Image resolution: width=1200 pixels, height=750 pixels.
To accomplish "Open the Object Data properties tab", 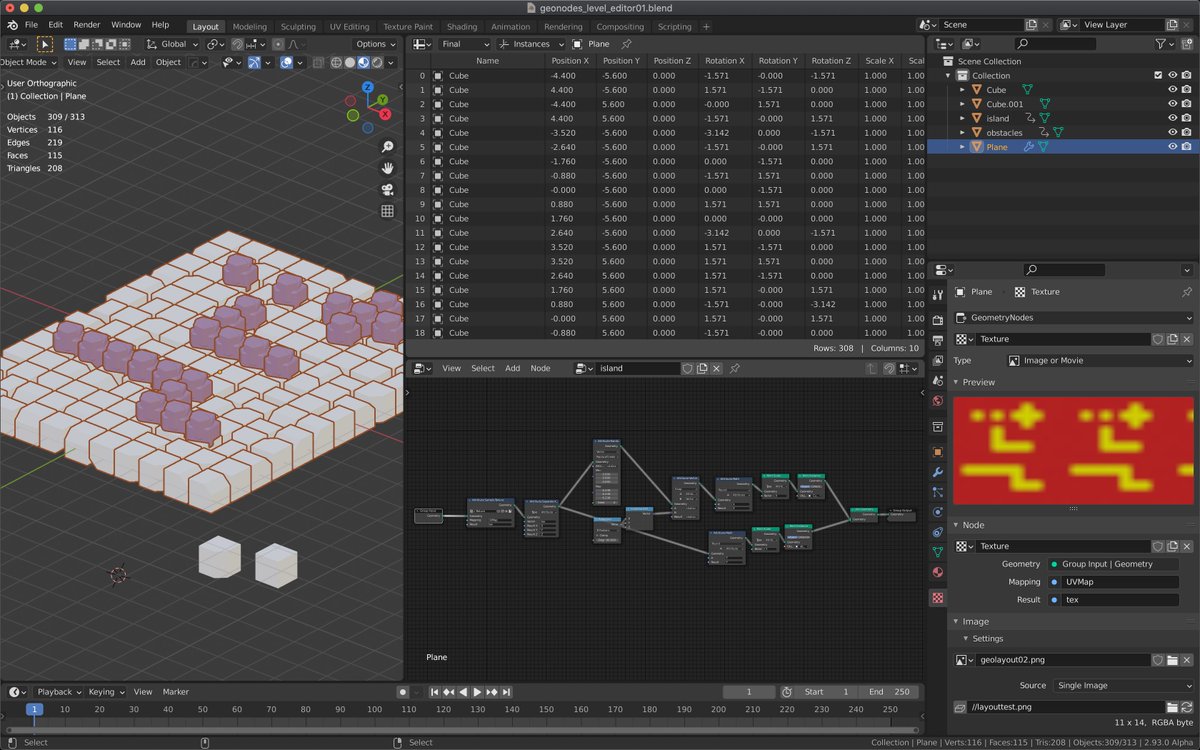I will [937, 552].
